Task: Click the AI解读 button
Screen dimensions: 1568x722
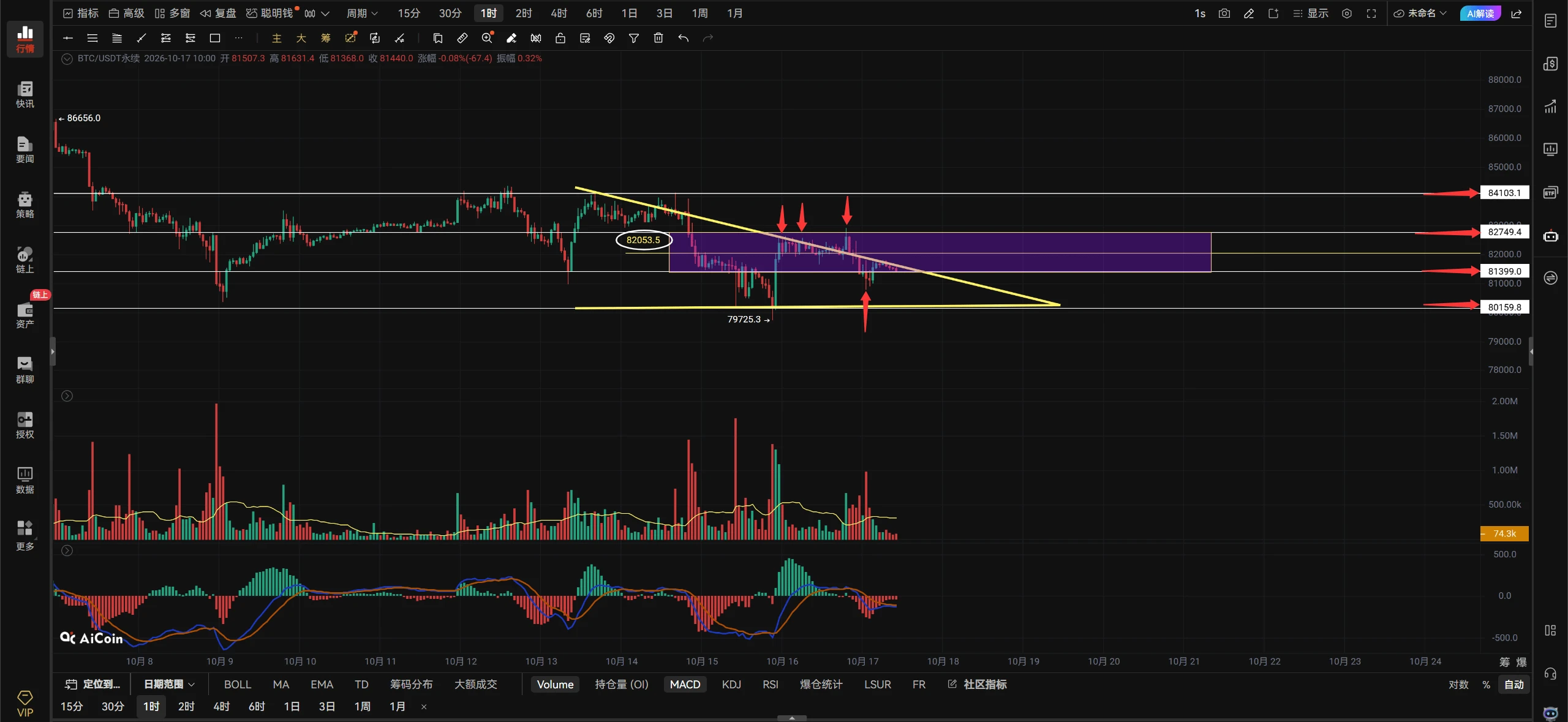Action: pyautogui.click(x=1480, y=13)
